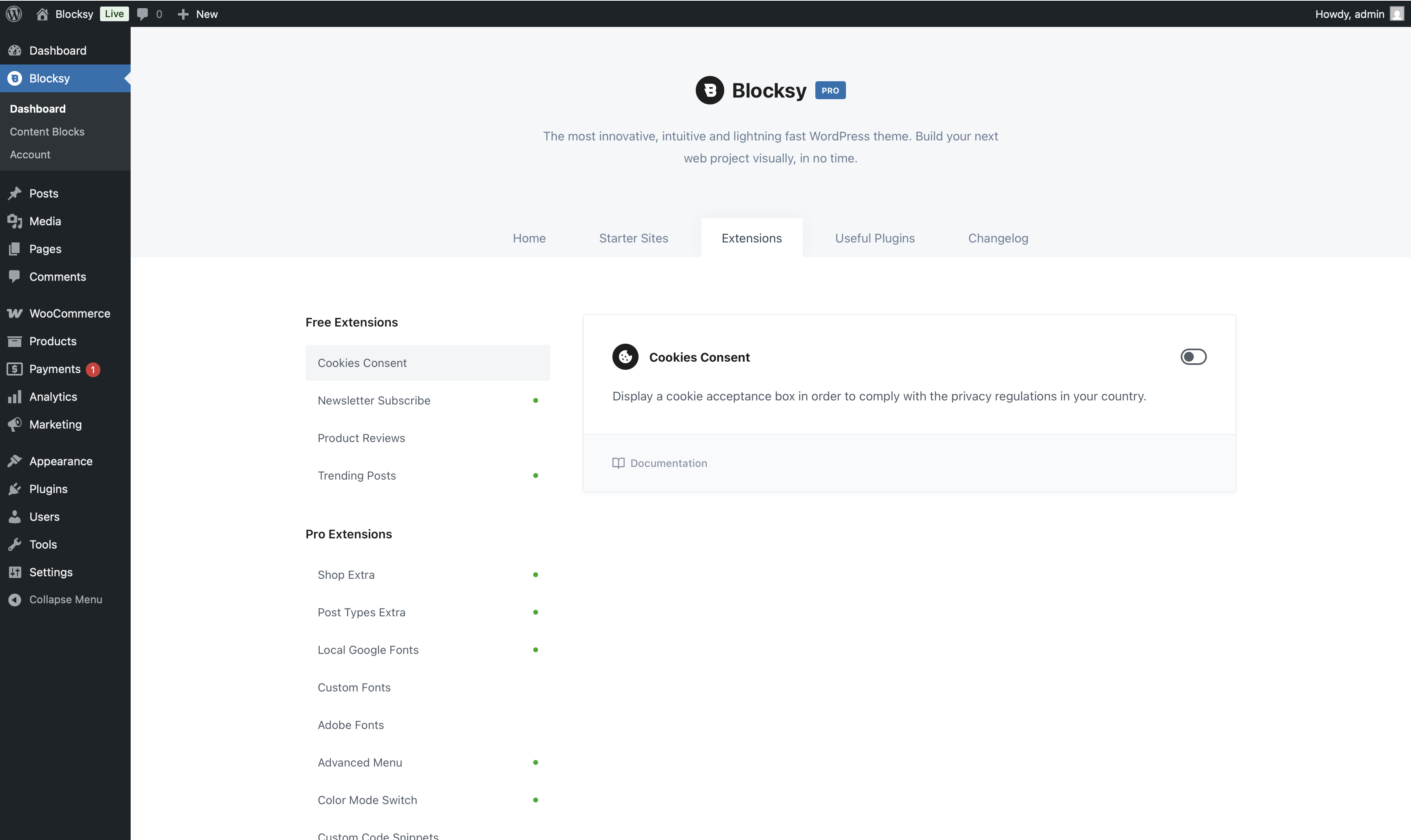
Task: Click the Products archive icon
Action: click(x=15, y=341)
